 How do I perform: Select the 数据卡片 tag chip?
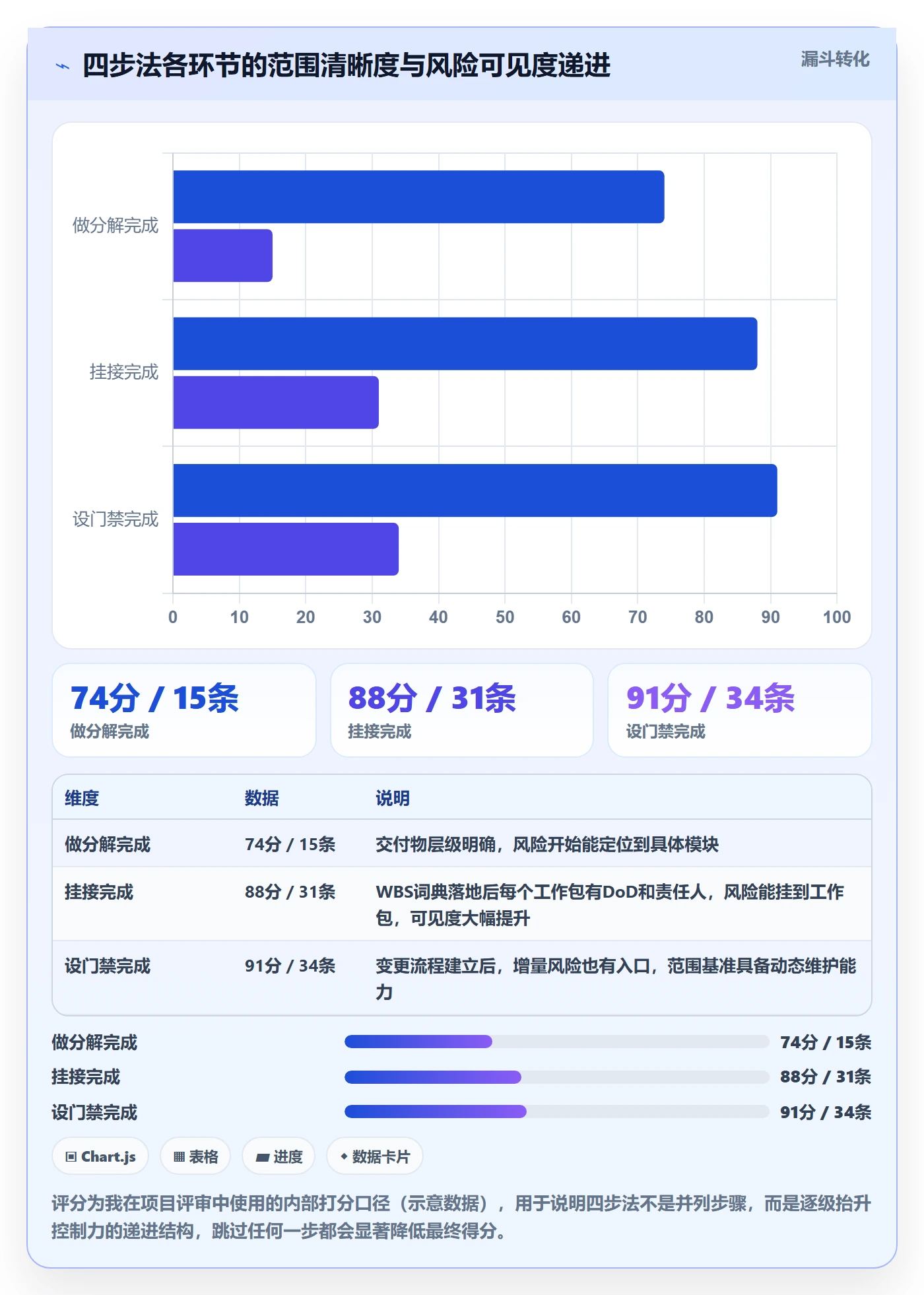(375, 1156)
